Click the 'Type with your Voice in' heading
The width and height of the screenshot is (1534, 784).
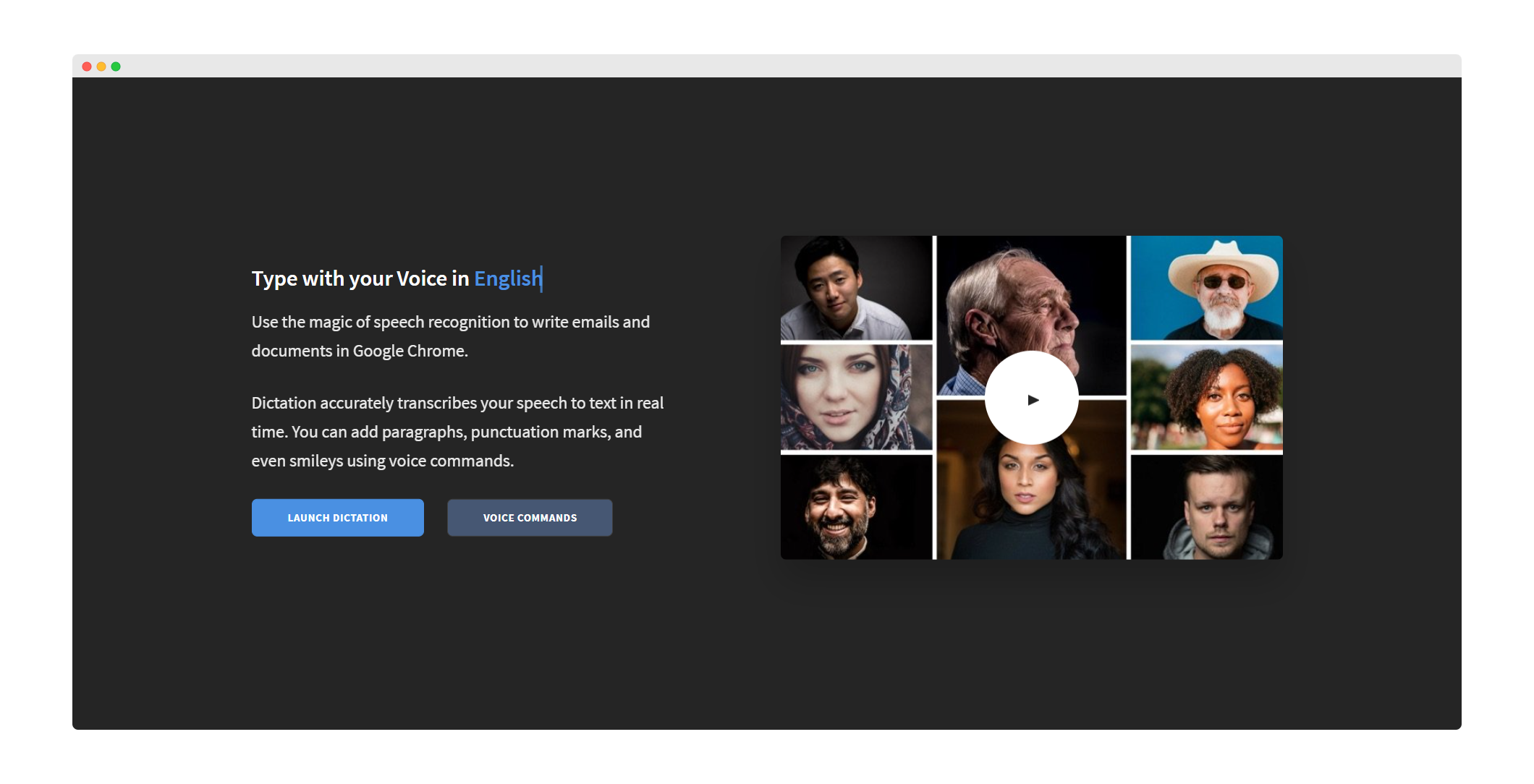coord(360,278)
